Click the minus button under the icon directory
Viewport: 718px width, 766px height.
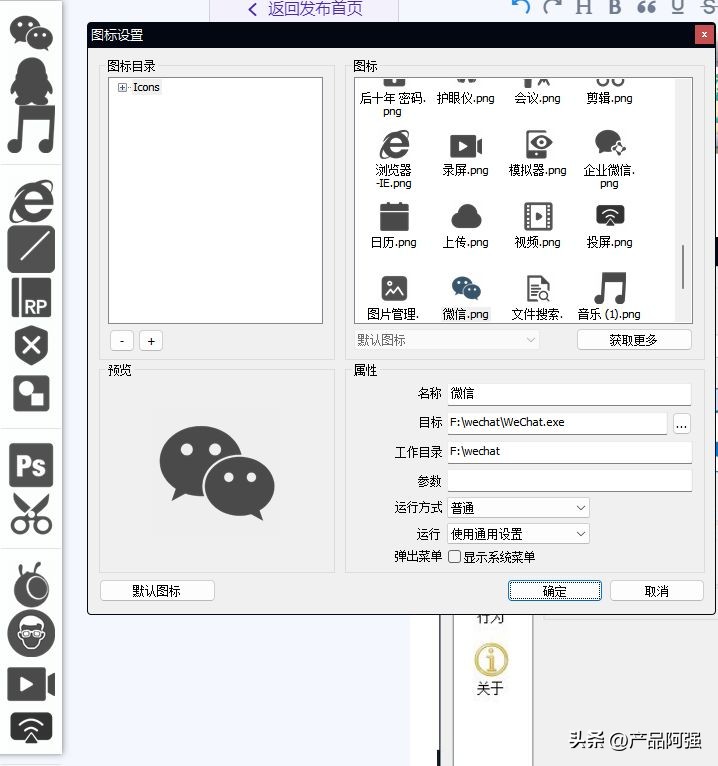[122, 341]
